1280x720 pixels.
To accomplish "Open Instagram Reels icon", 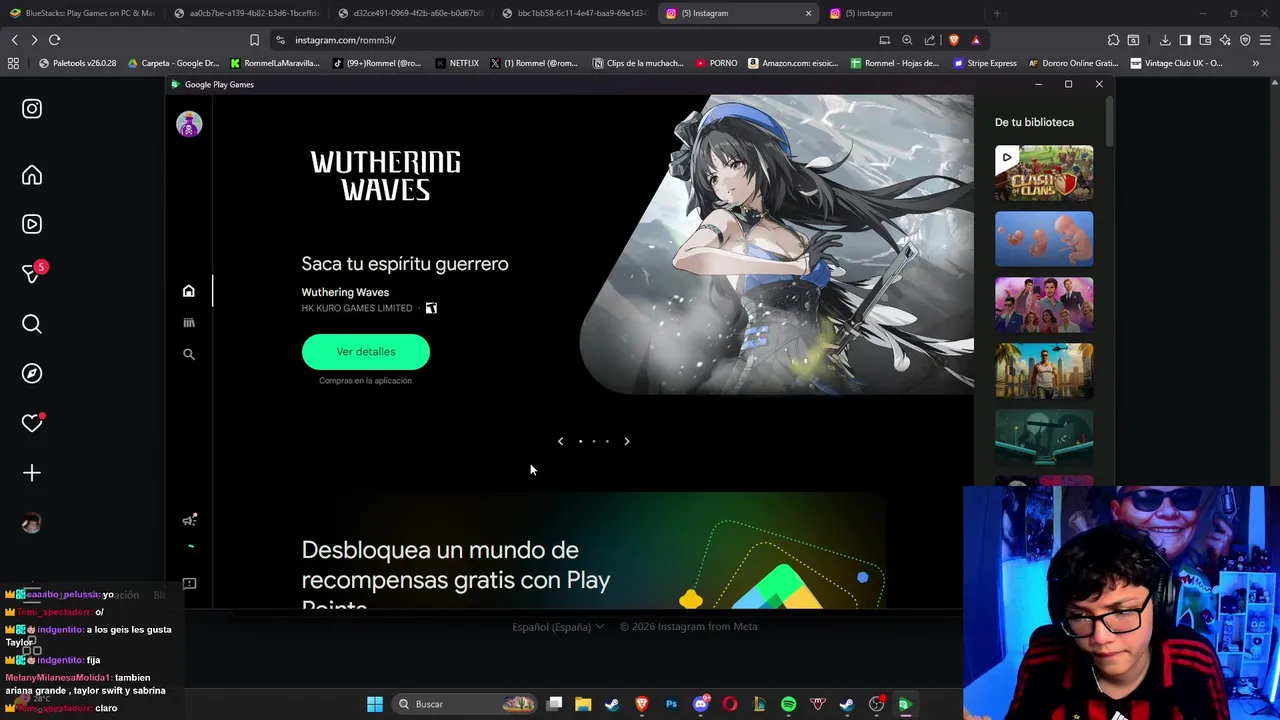I will (32, 224).
